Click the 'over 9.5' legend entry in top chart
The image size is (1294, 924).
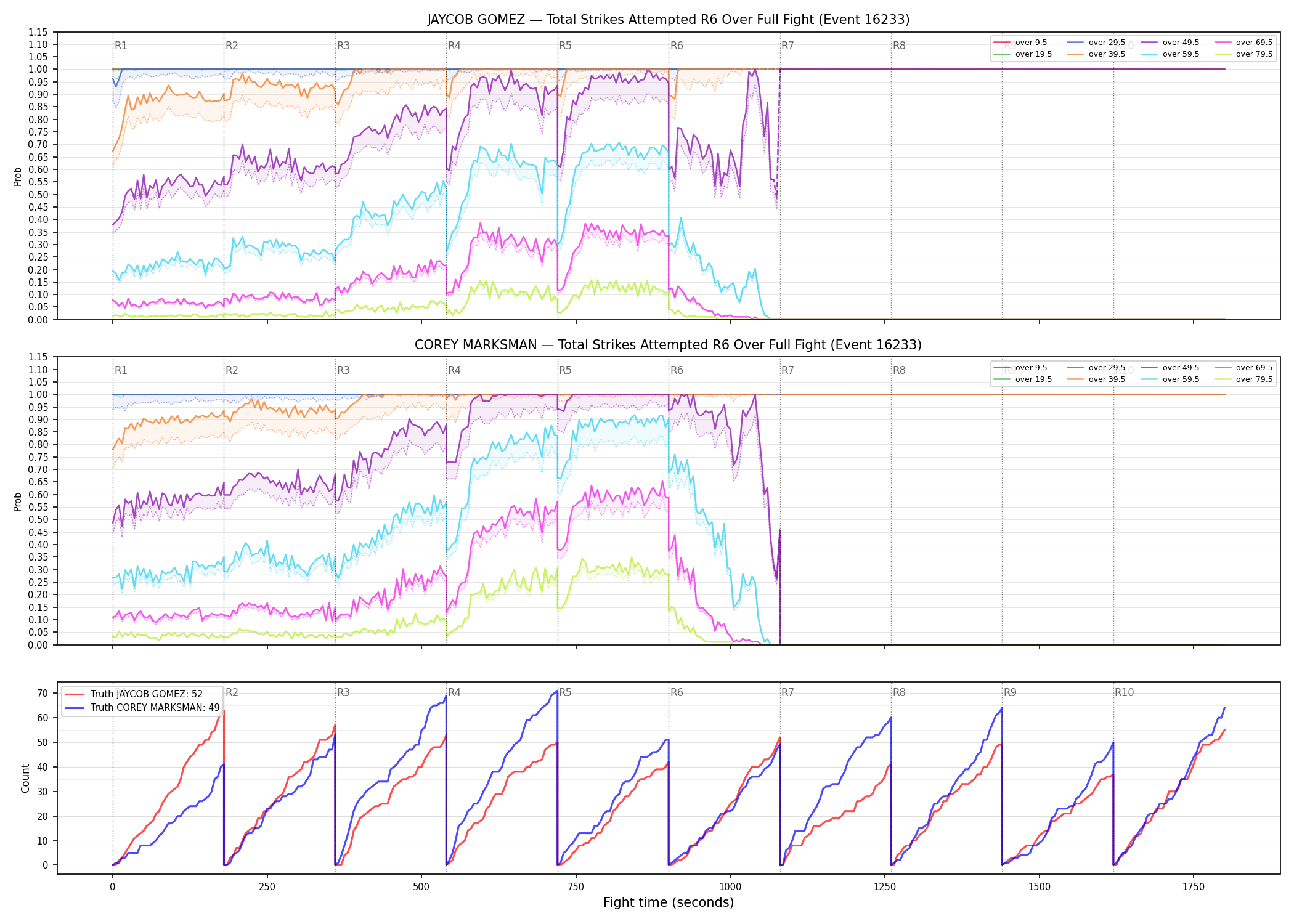coord(1020,43)
